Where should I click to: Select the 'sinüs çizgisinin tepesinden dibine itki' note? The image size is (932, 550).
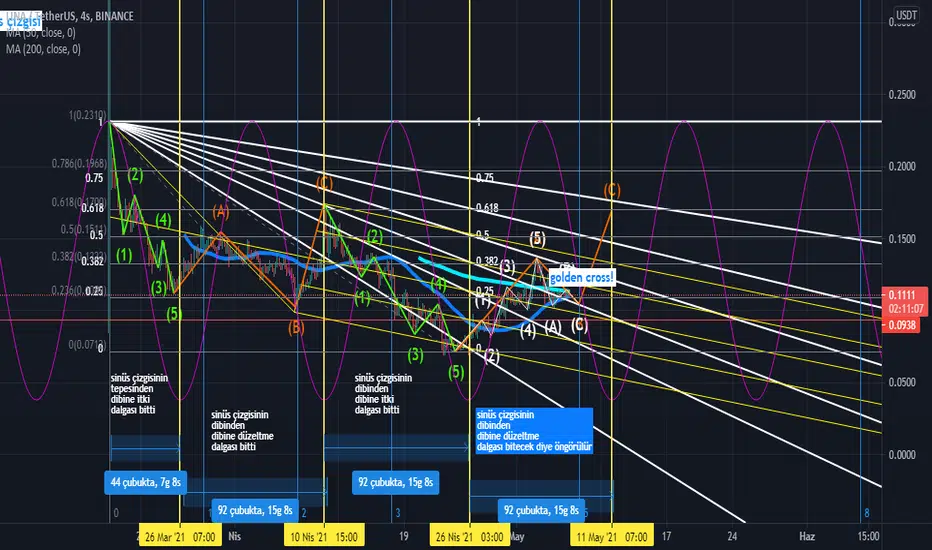coord(139,394)
